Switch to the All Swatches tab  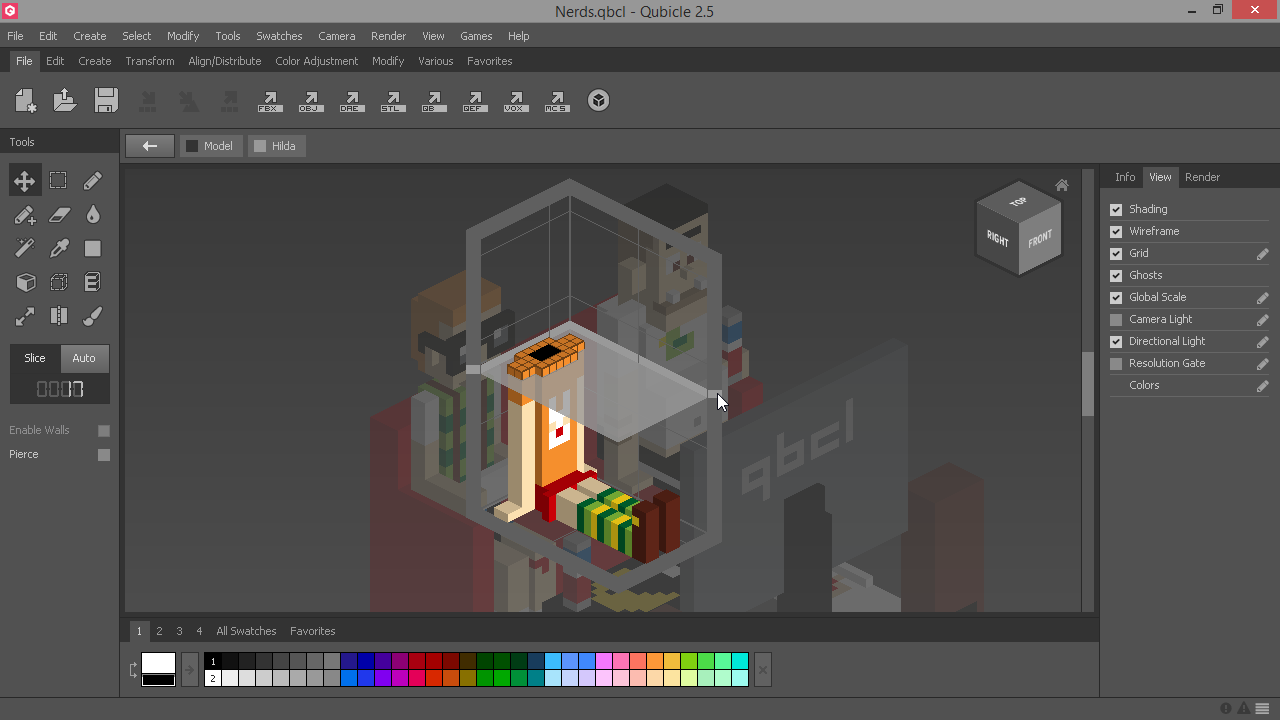[246, 631]
